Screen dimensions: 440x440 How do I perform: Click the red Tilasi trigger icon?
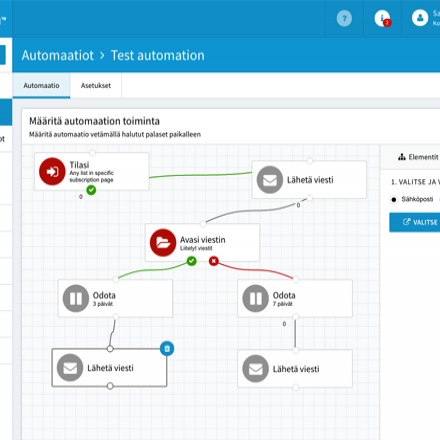52,171
